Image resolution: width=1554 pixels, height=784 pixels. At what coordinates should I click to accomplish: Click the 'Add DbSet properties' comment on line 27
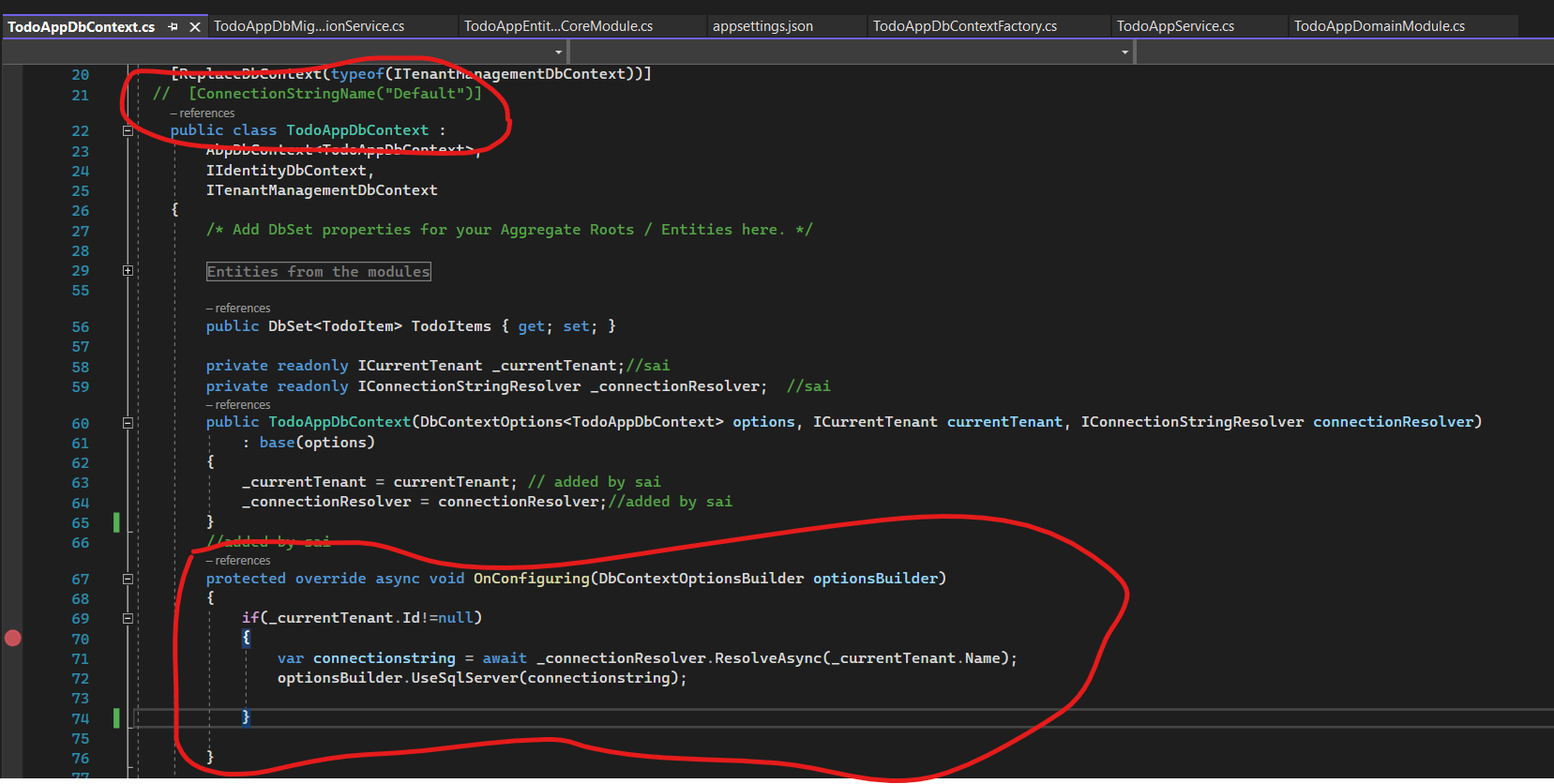tap(509, 230)
